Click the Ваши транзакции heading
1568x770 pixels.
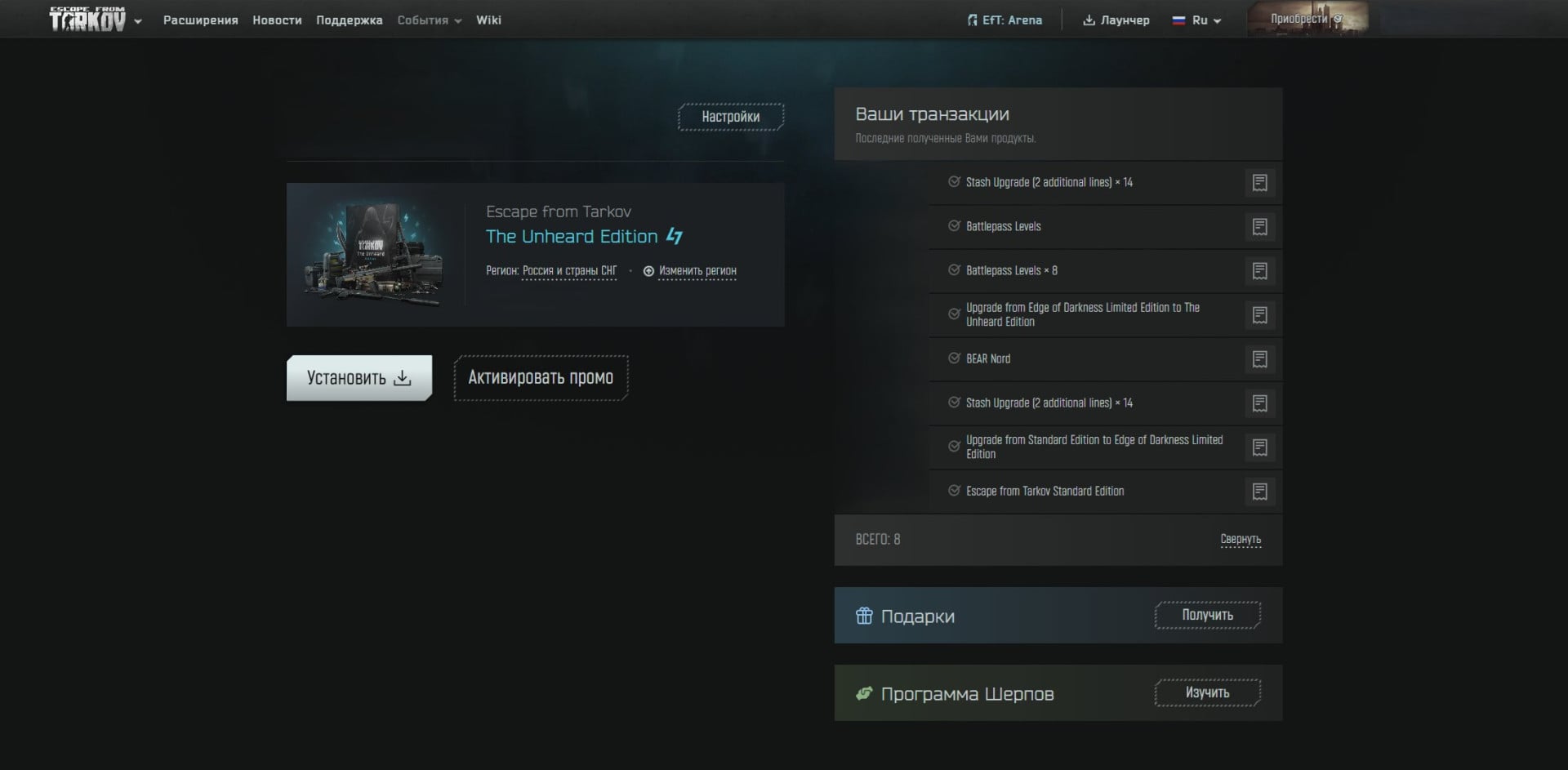(x=932, y=114)
